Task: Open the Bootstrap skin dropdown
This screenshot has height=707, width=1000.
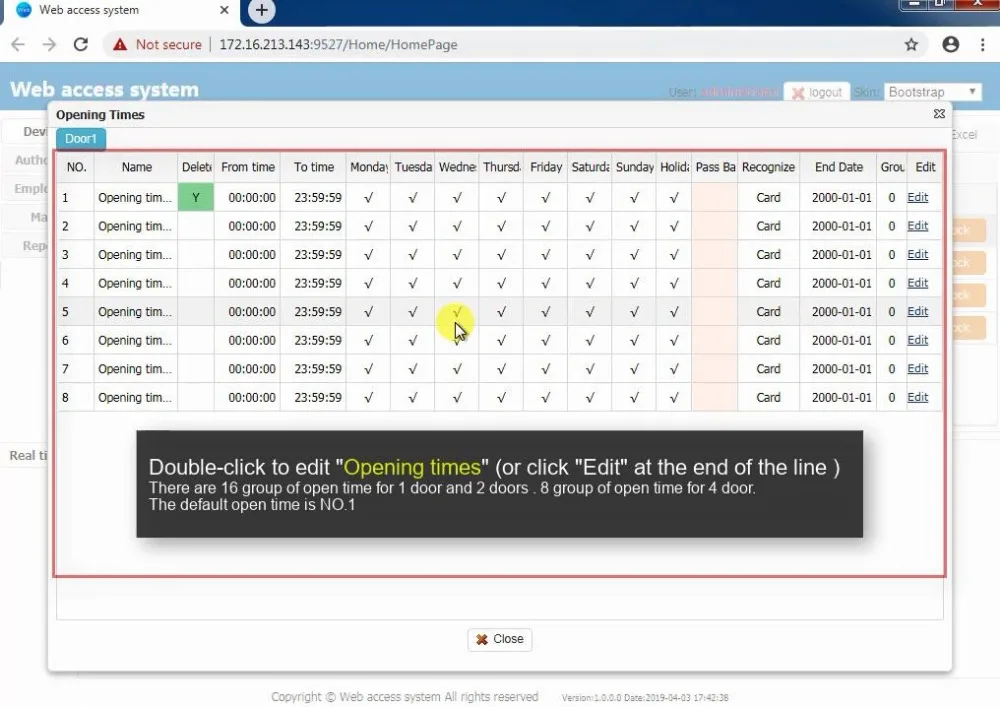Action: tap(932, 92)
